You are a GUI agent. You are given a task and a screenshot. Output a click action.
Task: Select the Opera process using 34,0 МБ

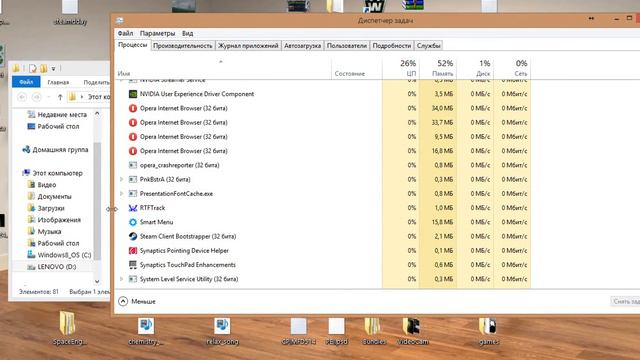(323, 108)
